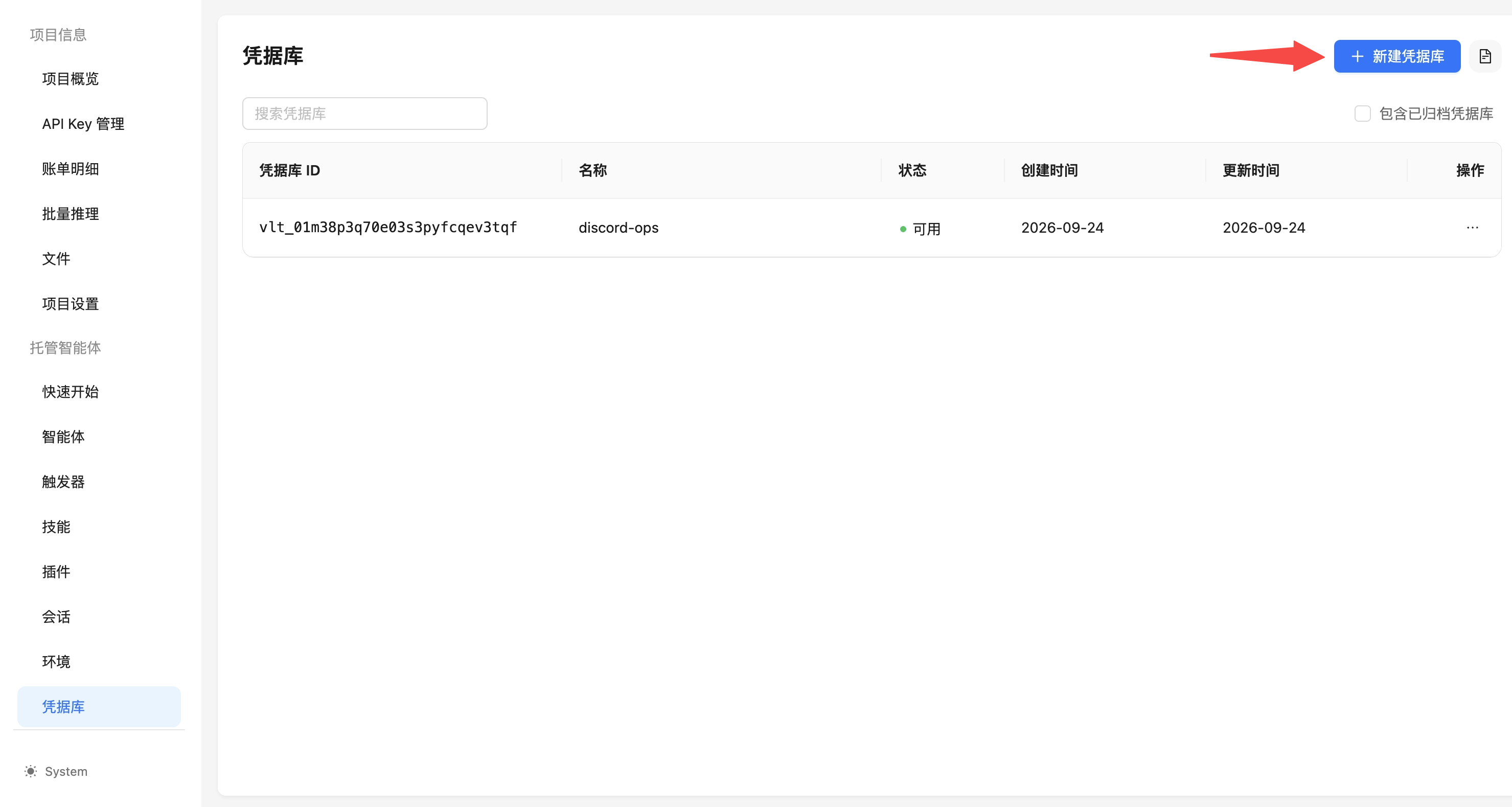The width and height of the screenshot is (1512, 807).
Task: Go to the 智能体 page
Action: point(63,437)
